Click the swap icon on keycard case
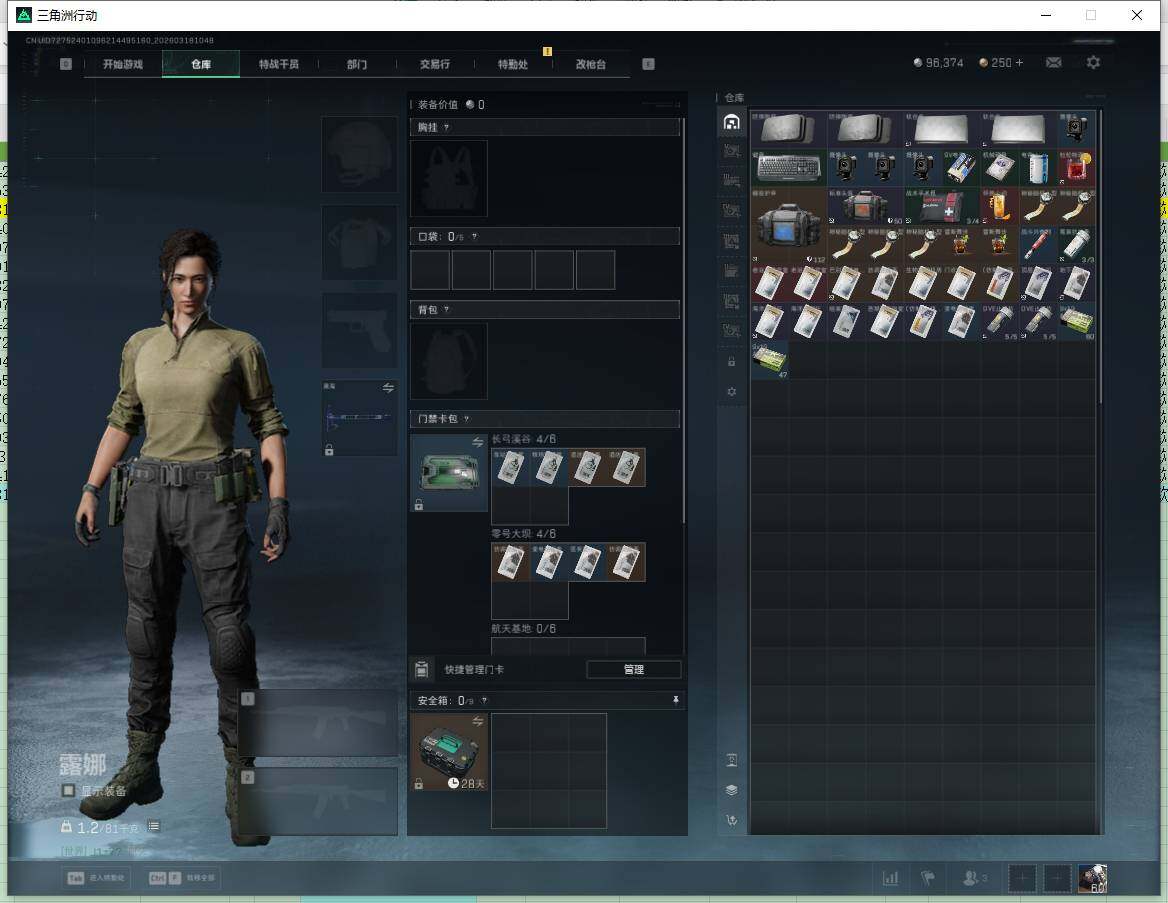Viewport: 1168px width, 903px height. (477, 443)
